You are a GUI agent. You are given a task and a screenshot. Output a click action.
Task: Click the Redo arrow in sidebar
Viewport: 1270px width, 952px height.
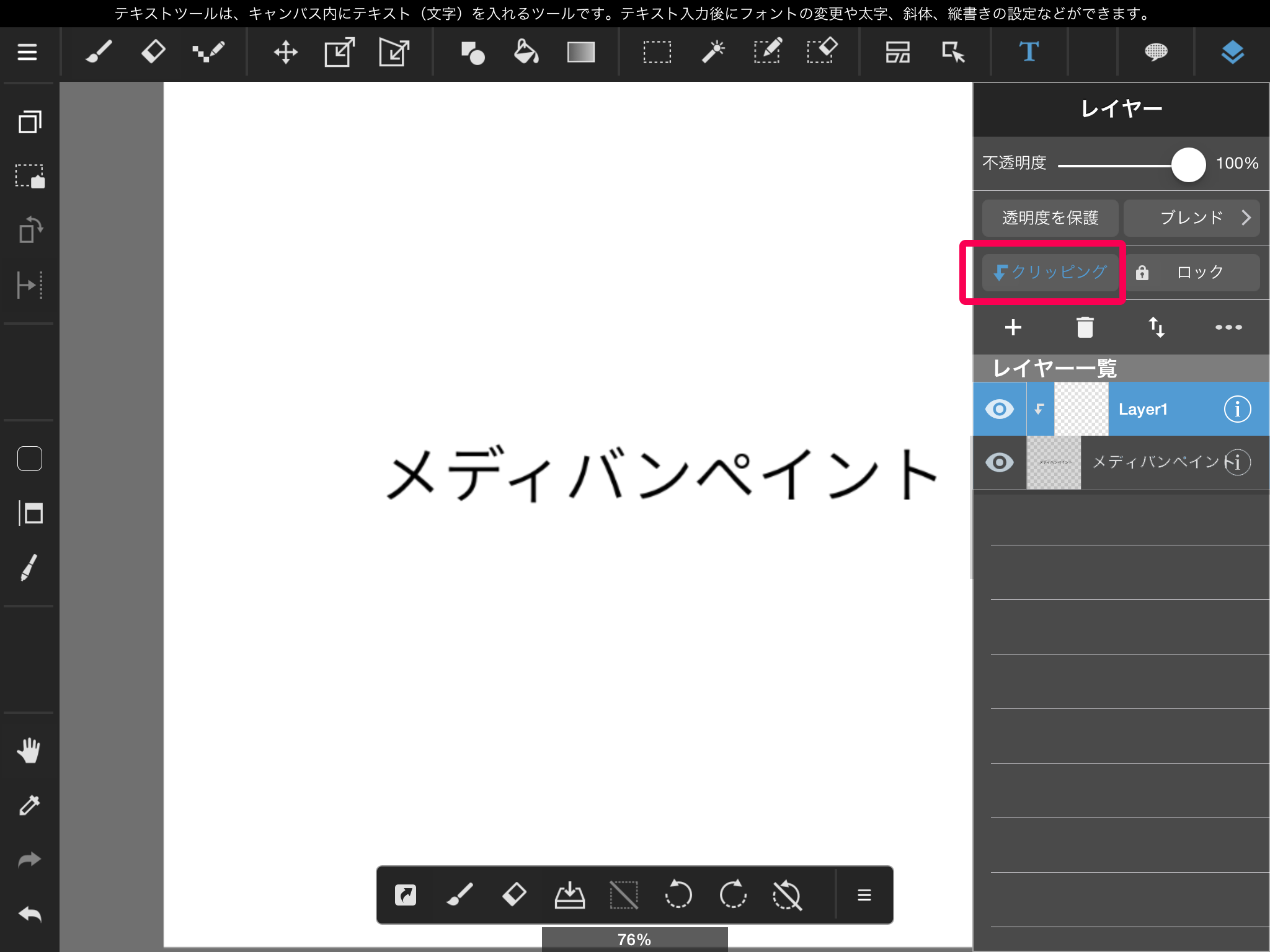(30, 860)
